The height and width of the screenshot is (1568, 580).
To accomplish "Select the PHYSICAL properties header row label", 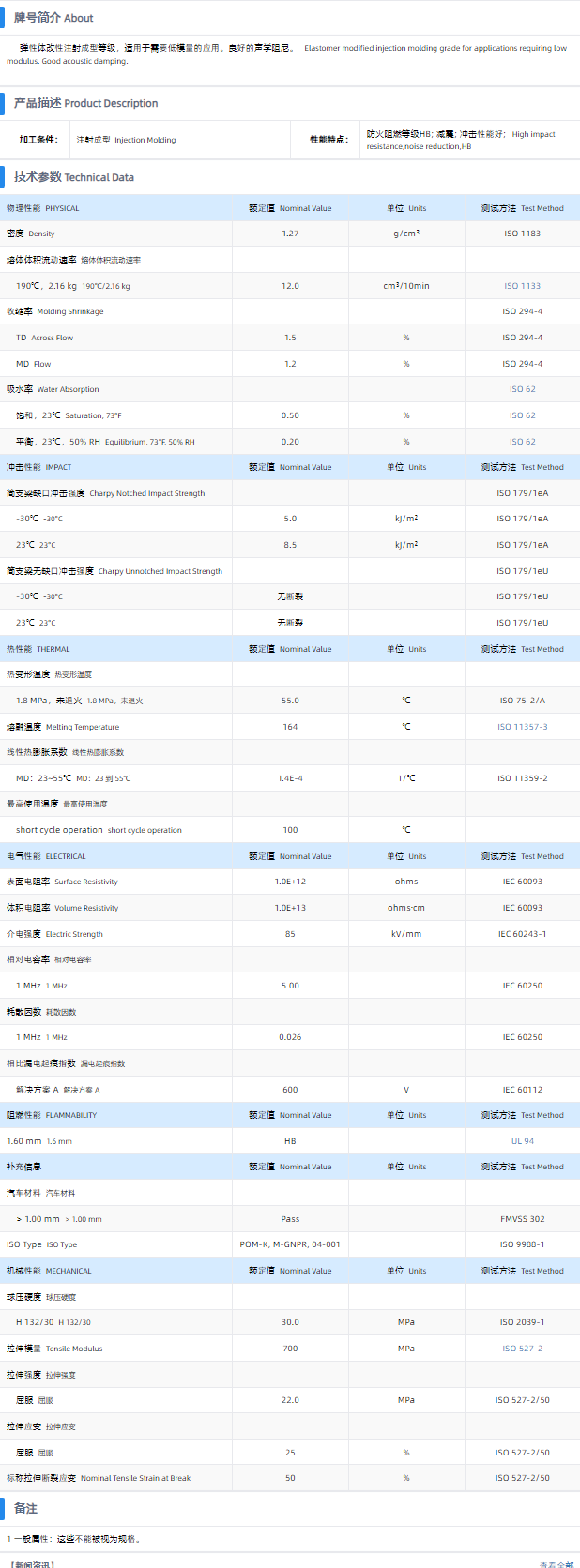I will pyautogui.click(x=43, y=208).
